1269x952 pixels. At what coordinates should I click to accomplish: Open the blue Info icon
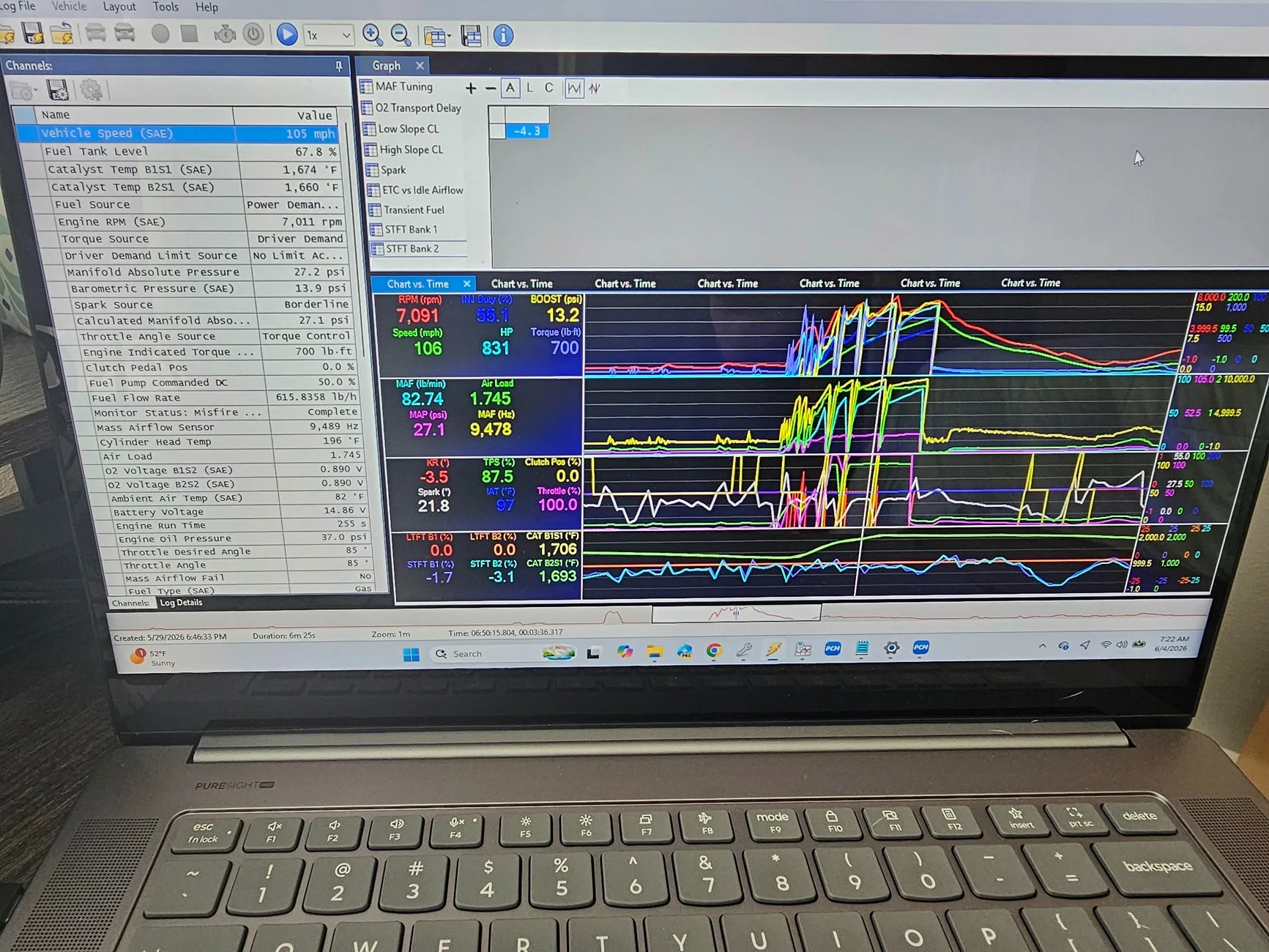503,35
